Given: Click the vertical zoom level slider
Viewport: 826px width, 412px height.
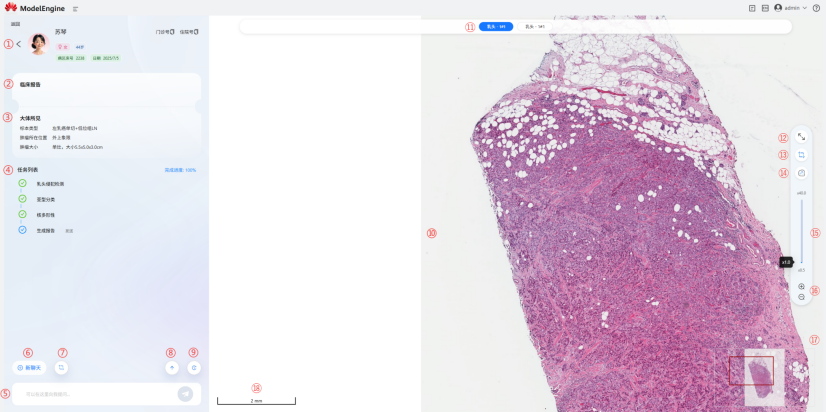Looking at the screenshot, I should (802, 230).
